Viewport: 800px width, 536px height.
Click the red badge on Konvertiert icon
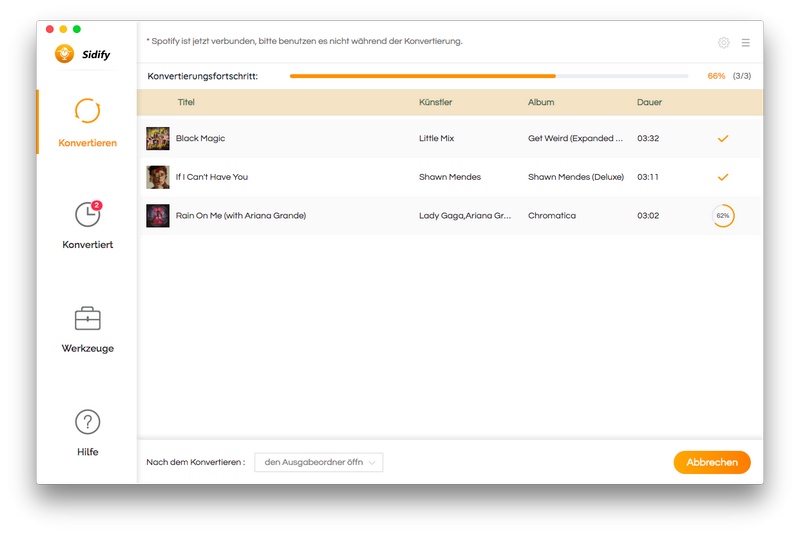96,205
